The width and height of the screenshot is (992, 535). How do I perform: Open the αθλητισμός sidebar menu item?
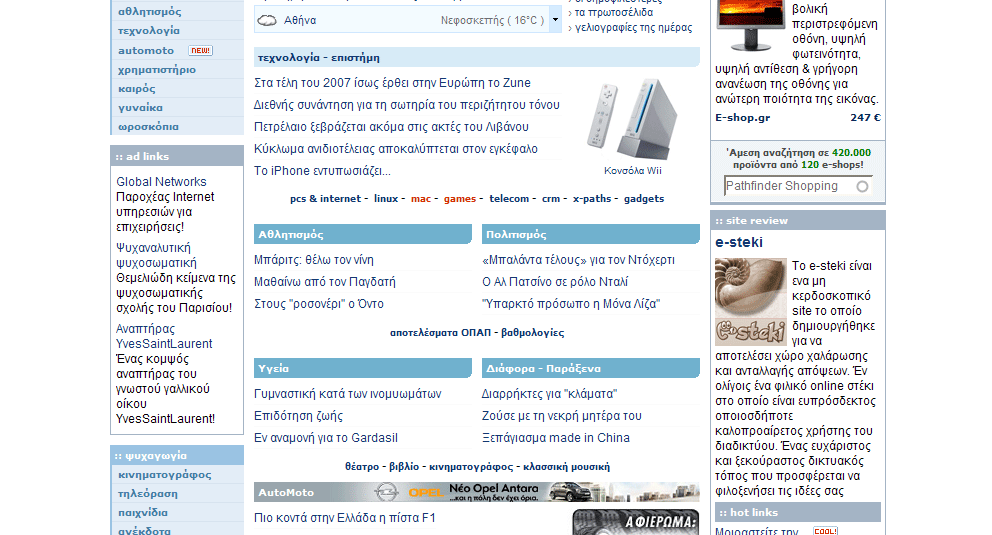tap(149, 11)
